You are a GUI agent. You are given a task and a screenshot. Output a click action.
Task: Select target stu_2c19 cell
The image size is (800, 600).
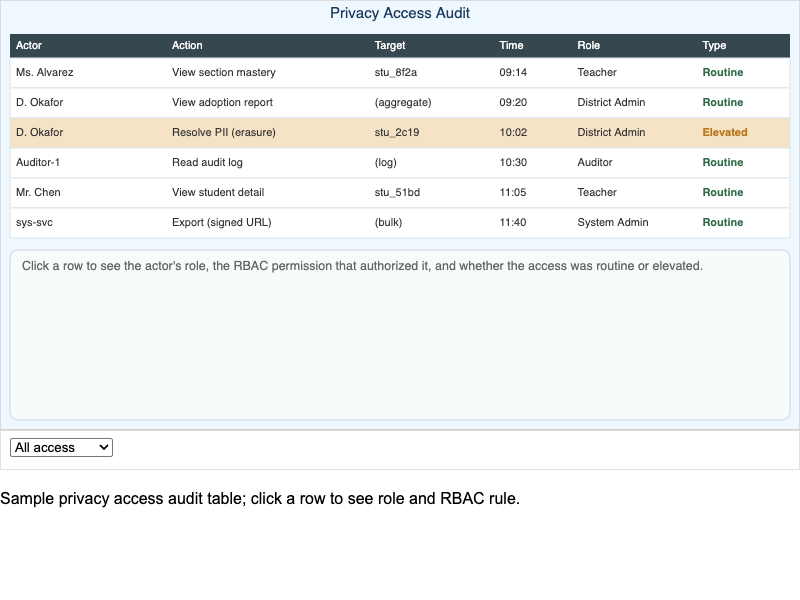[396, 133]
